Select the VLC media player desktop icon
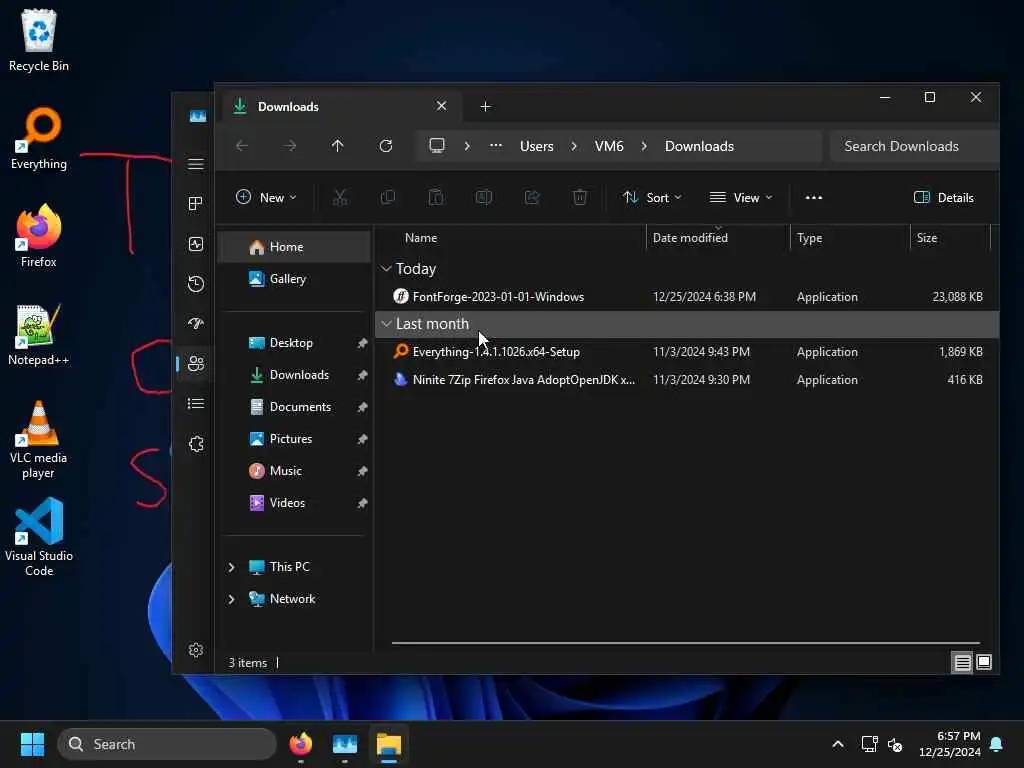The image size is (1024, 768). [39, 440]
